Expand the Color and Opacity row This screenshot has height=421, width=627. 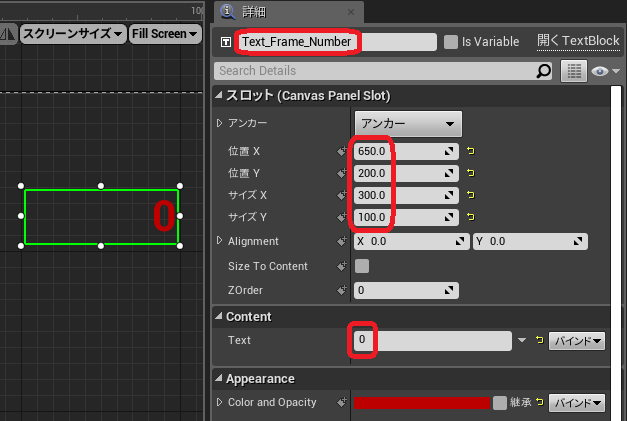pos(219,402)
